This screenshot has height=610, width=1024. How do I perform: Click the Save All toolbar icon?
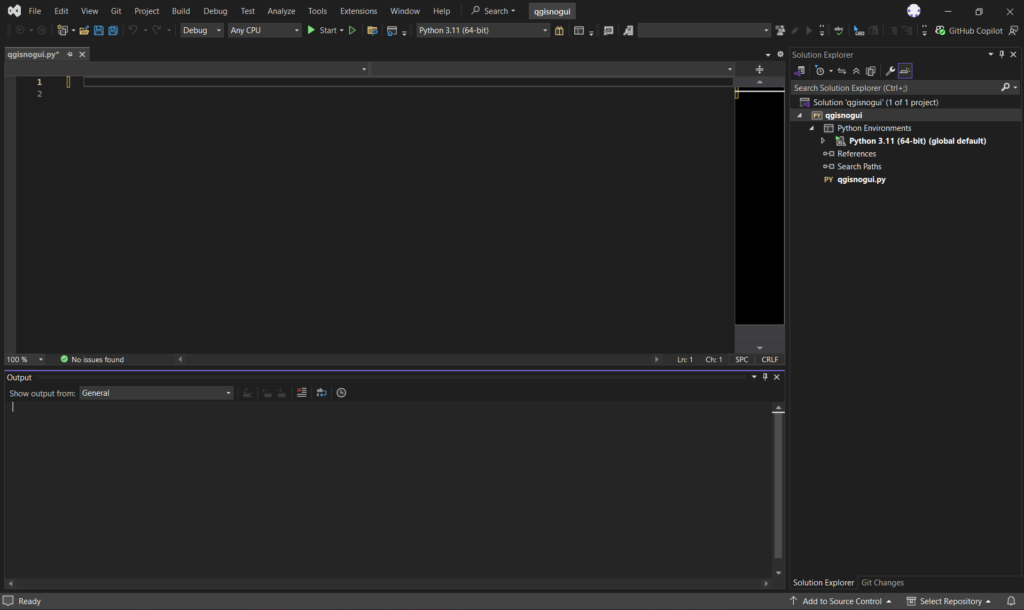click(x=112, y=30)
